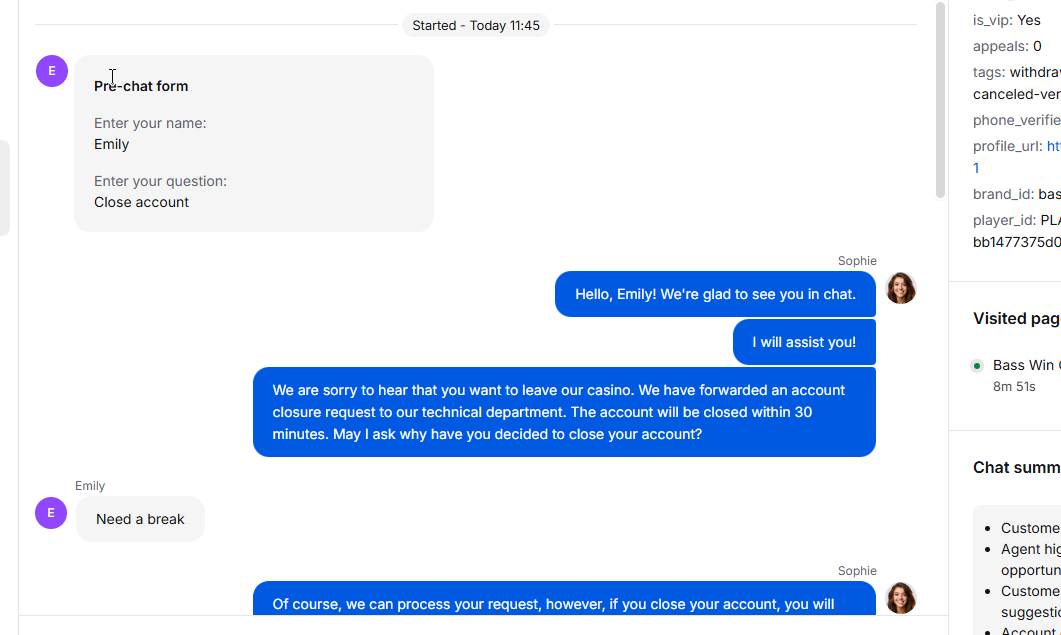Click the chat transcript vertical scrollbar
This screenshot has height=635, width=1061.
(x=940, y=100)
